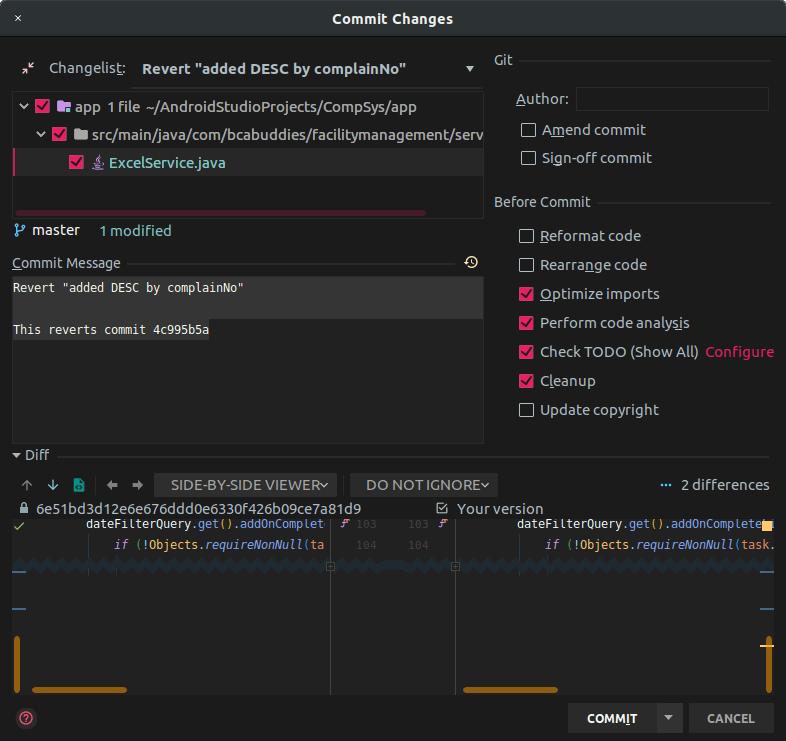Image resolution: width=786 pixels, height=741 pixels.
Task: Enable Amend commit checkbox
Action: (528, 130)
